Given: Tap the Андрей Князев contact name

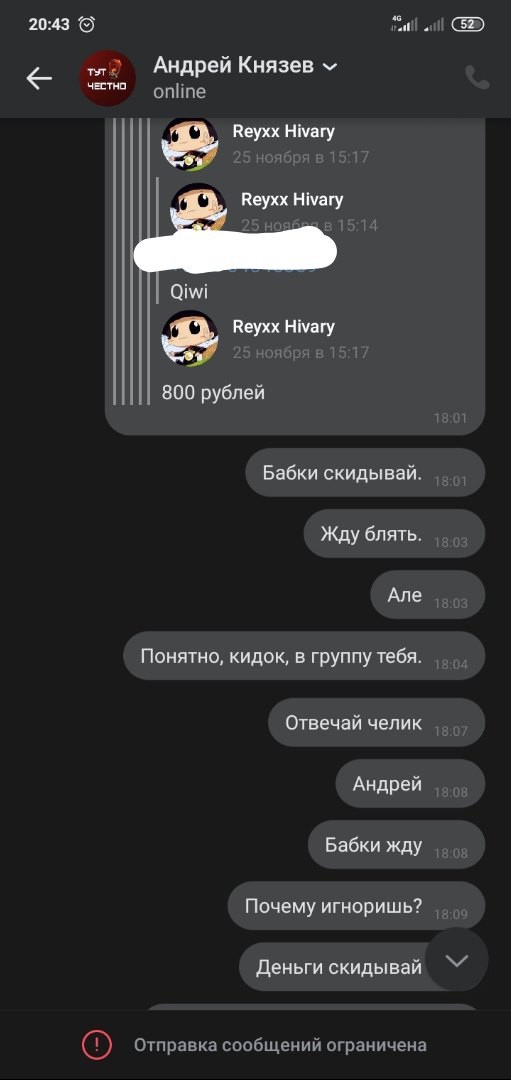Looking at the screenshot, I should [233, 65].
